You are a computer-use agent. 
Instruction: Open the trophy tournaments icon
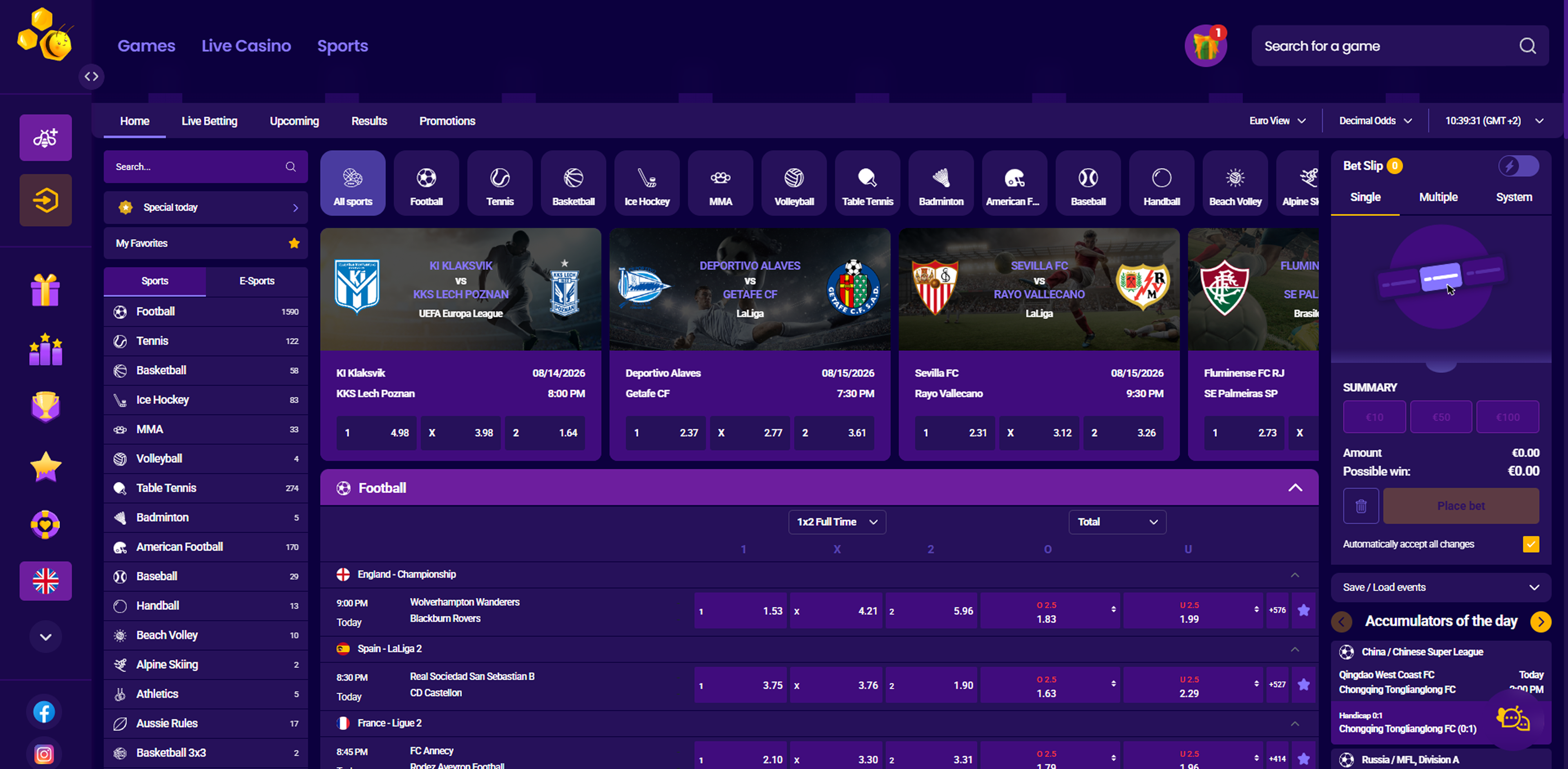coord(46,407)
